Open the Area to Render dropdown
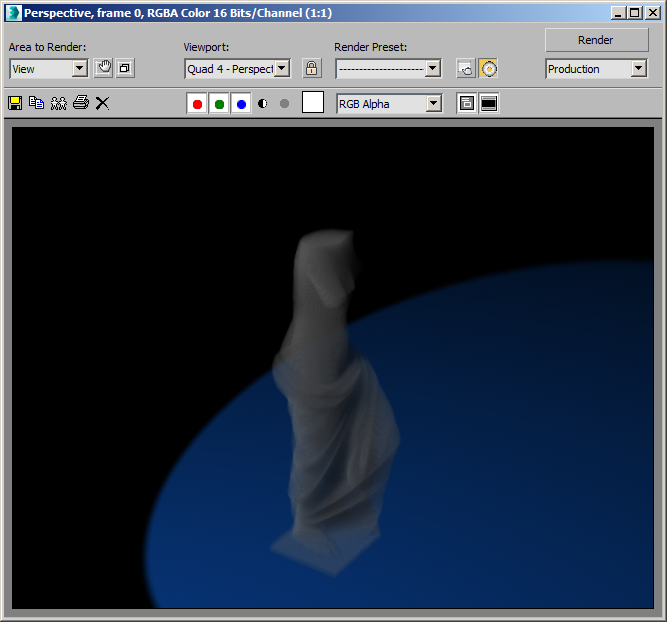This screenshot has height=622, width=667. click(49, 69)
